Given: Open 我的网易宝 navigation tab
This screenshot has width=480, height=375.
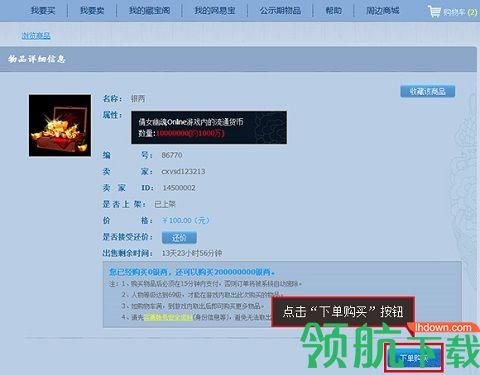Looking at the screenshot, I should pyautogui.click(x=215, y=11).
